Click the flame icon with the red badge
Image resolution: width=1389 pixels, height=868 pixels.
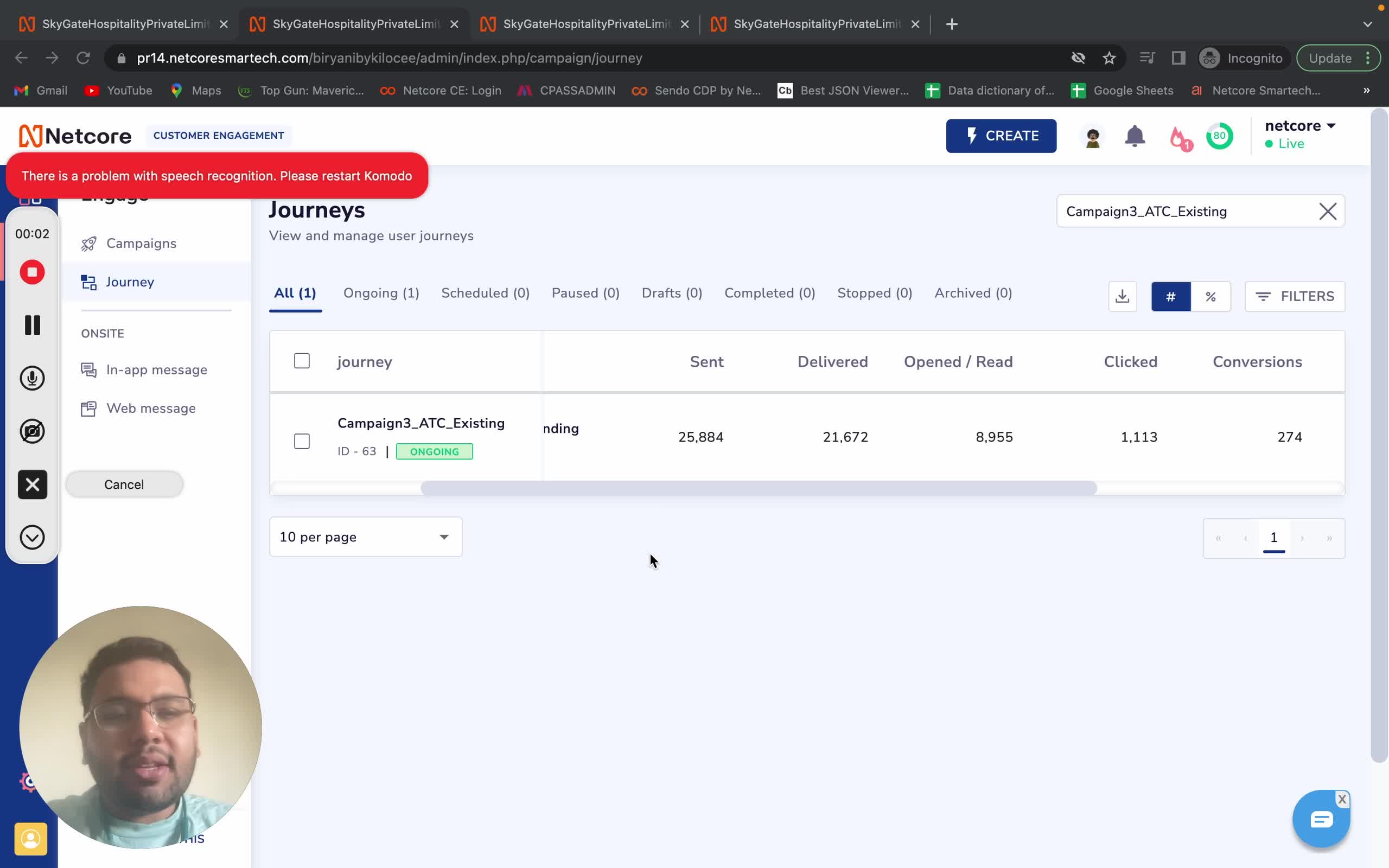[1179, 137]
